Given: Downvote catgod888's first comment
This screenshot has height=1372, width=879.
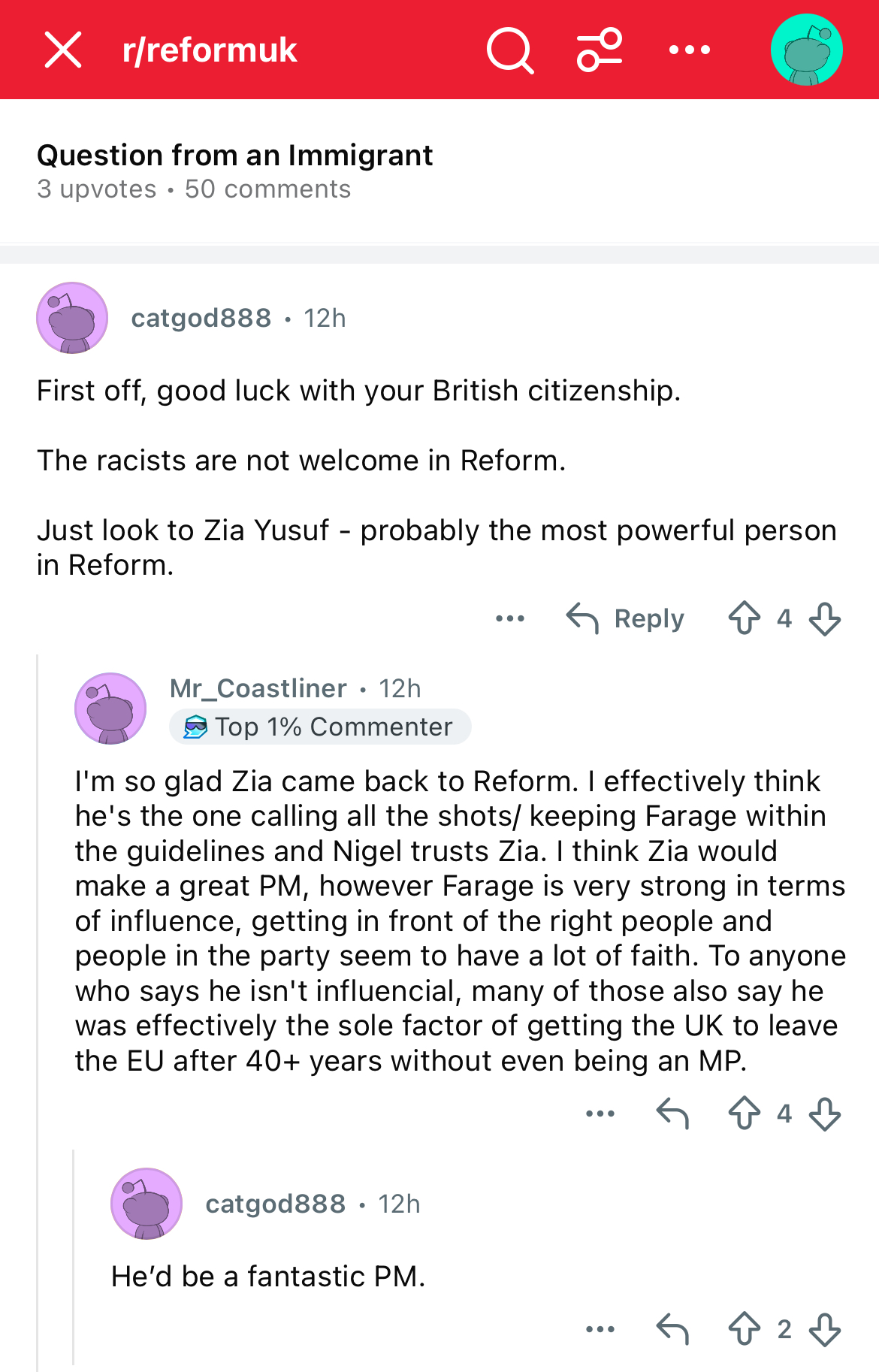Looking at the screenshot, I should [x=825, y=618].
